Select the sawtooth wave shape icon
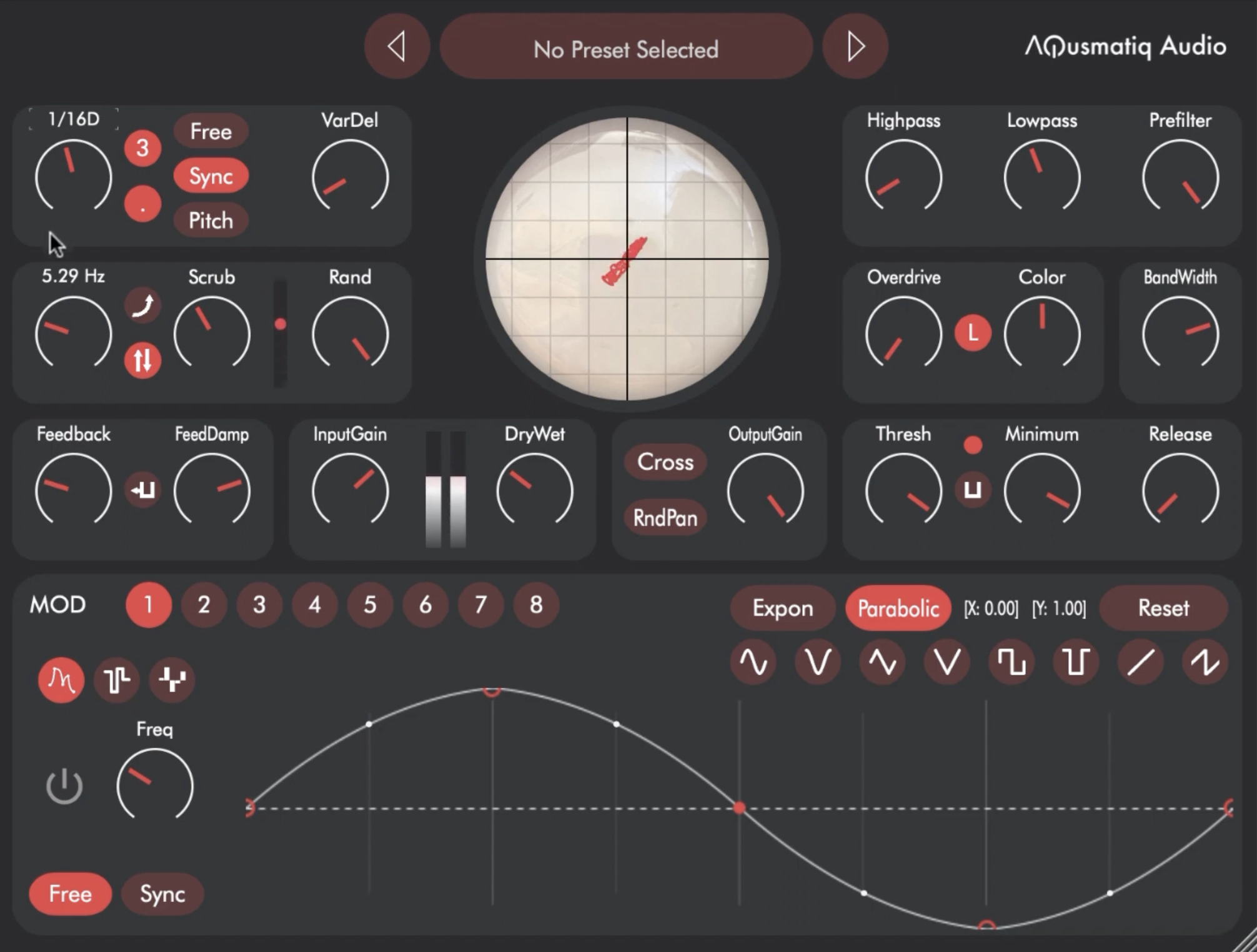Screen dimensions: 1257x952 pyautogui.click(x=1205, y=662)
